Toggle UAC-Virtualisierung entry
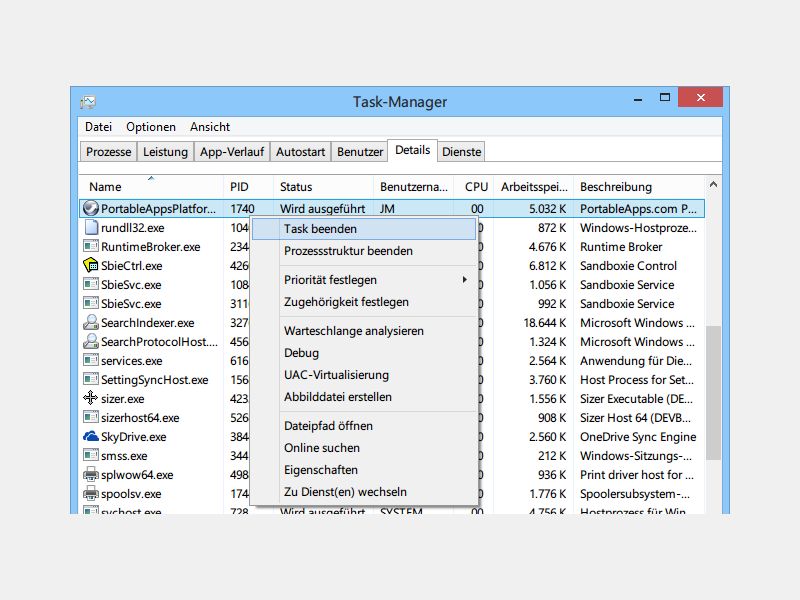Screen dimensions: 800x600 (x=364, y=375)
